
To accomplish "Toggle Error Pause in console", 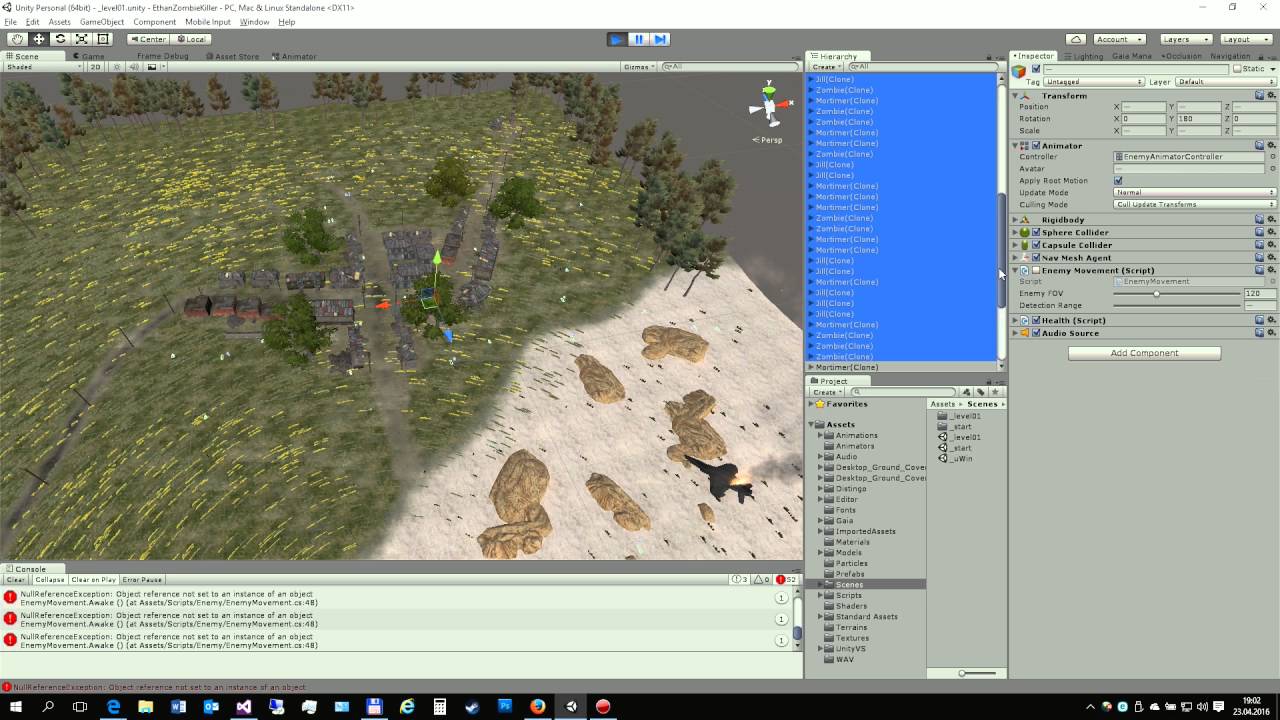I will [143, 580].
